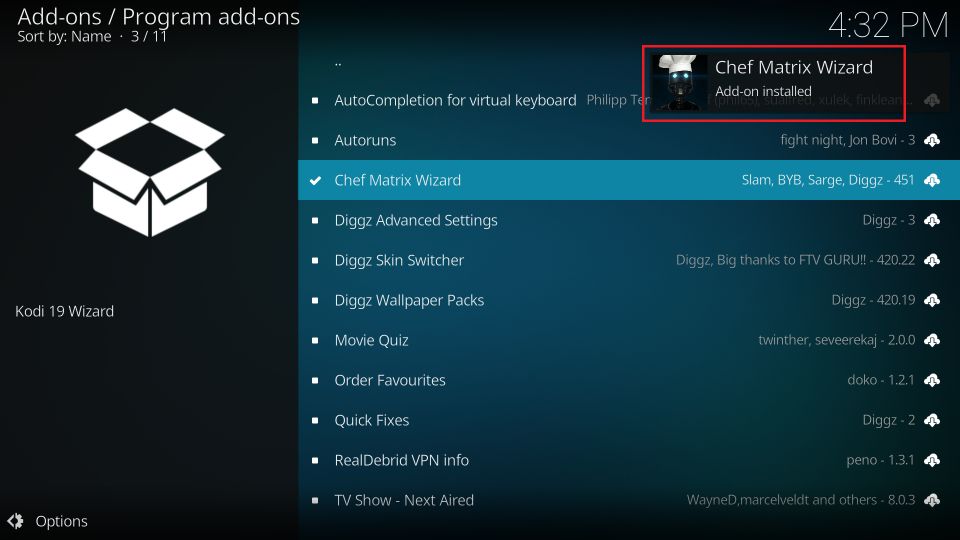Click cloud icon on Order Favourites row
Viewport: 960px width, 540px height.
point(932,380)
